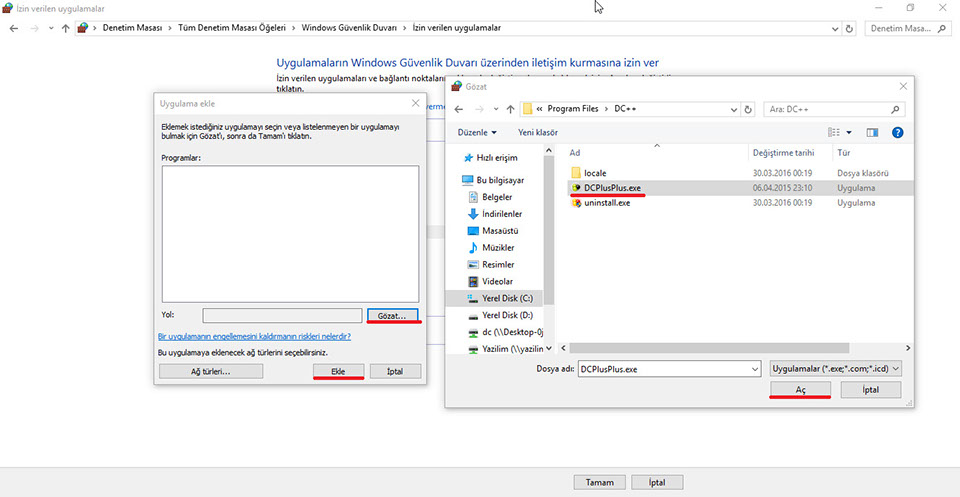Open the risks of unblocking an app link
Image resolution: width=960 pixels, height=497 pixels.
254,337
